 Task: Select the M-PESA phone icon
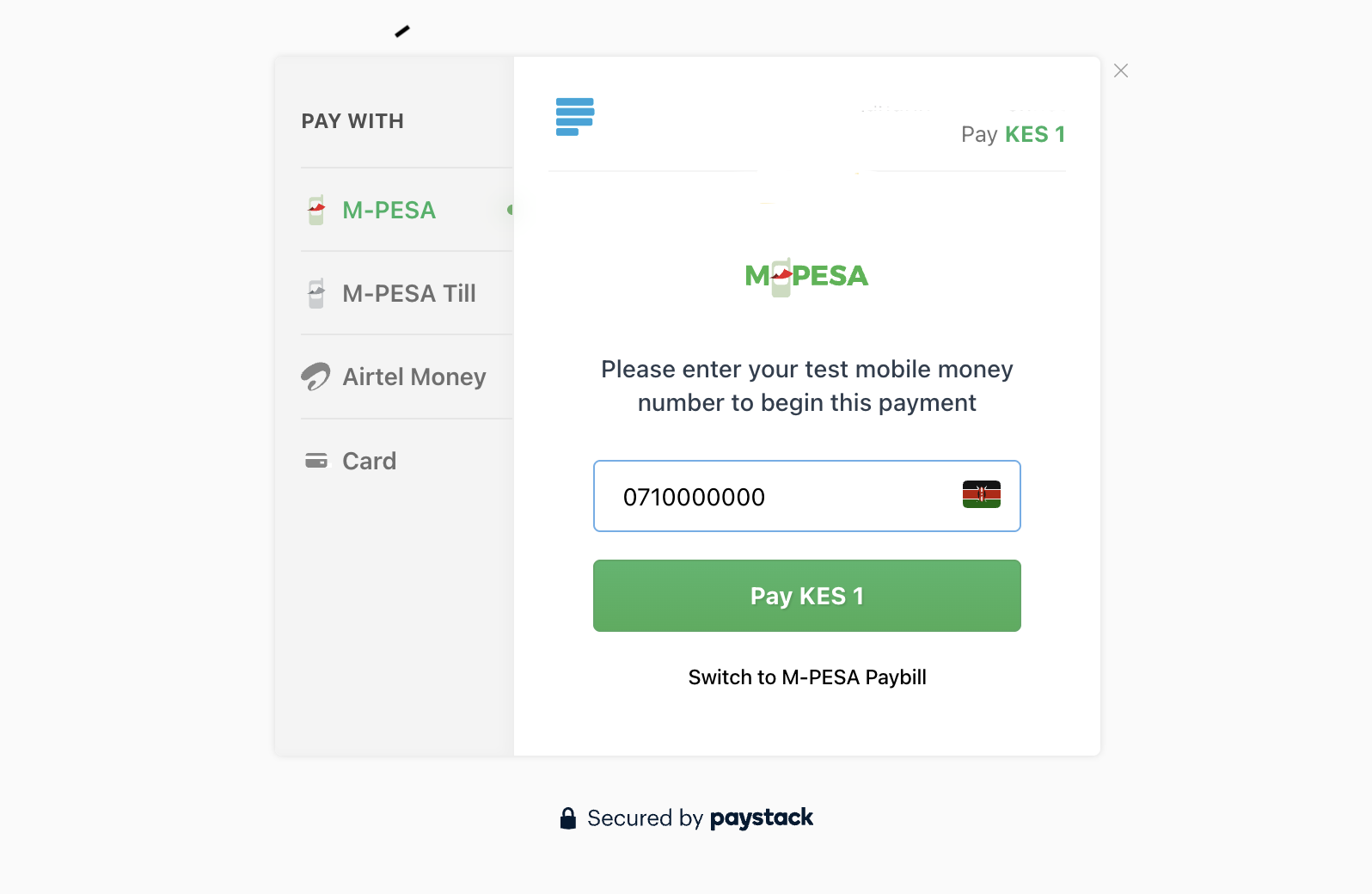tap(315, 210)
